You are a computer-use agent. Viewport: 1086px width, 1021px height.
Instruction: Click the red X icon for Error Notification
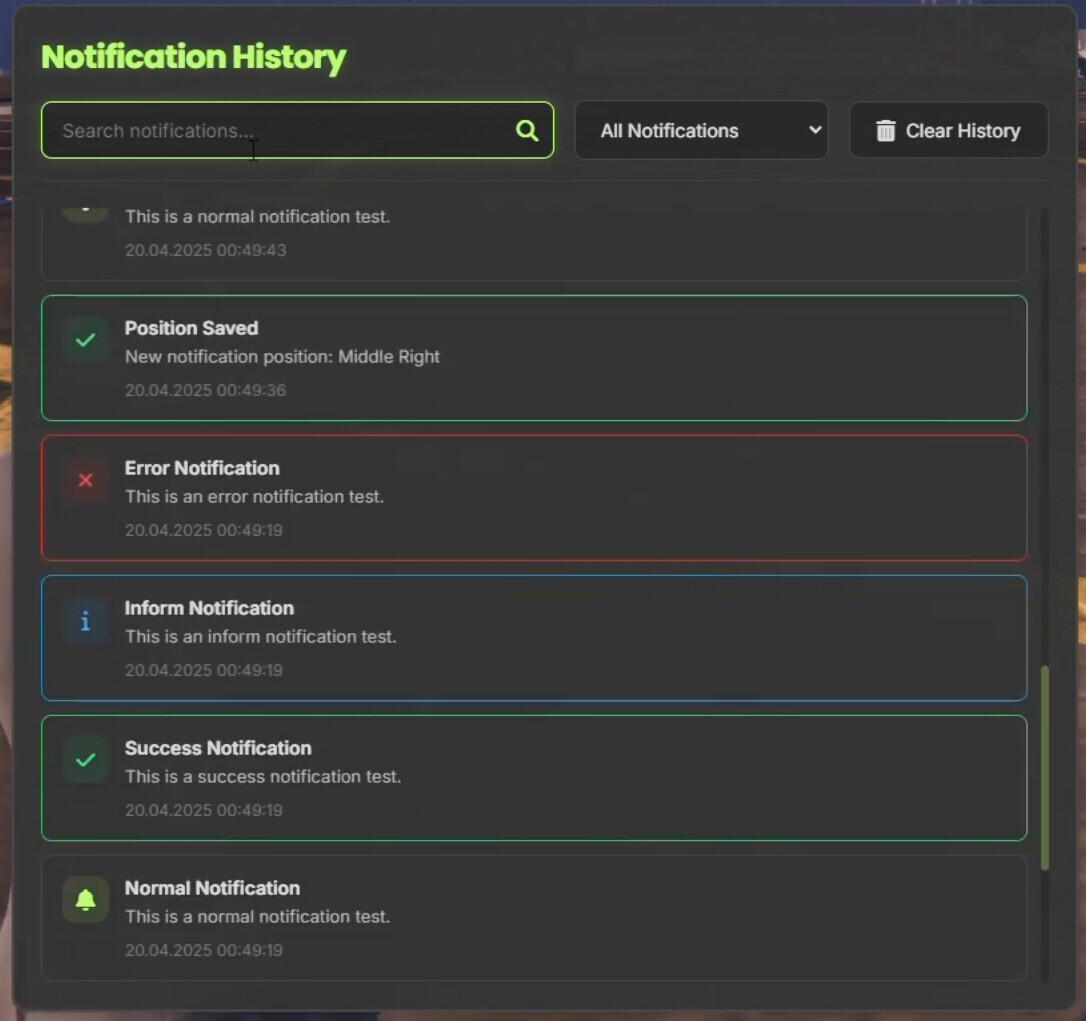point(85,480)
